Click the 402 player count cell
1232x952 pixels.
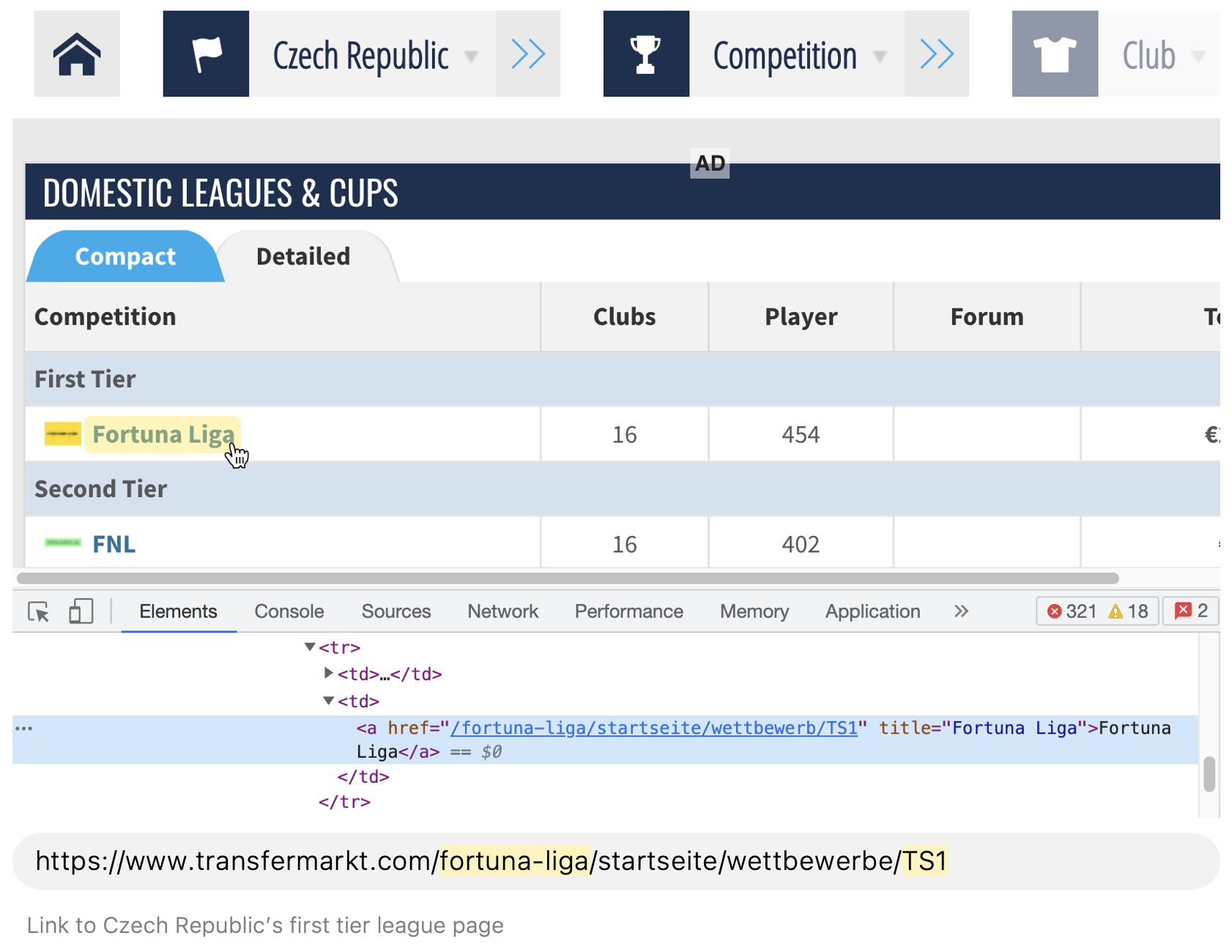[801, 544]
